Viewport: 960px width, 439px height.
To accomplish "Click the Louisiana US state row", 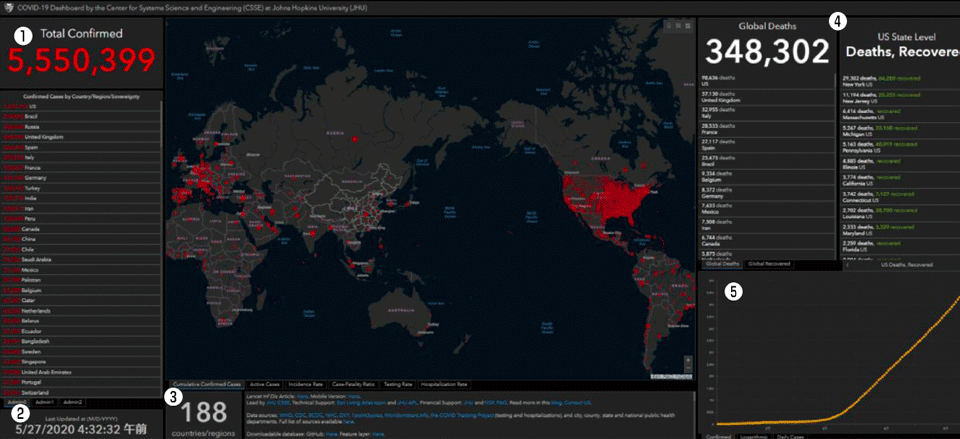I will point(900,212).
